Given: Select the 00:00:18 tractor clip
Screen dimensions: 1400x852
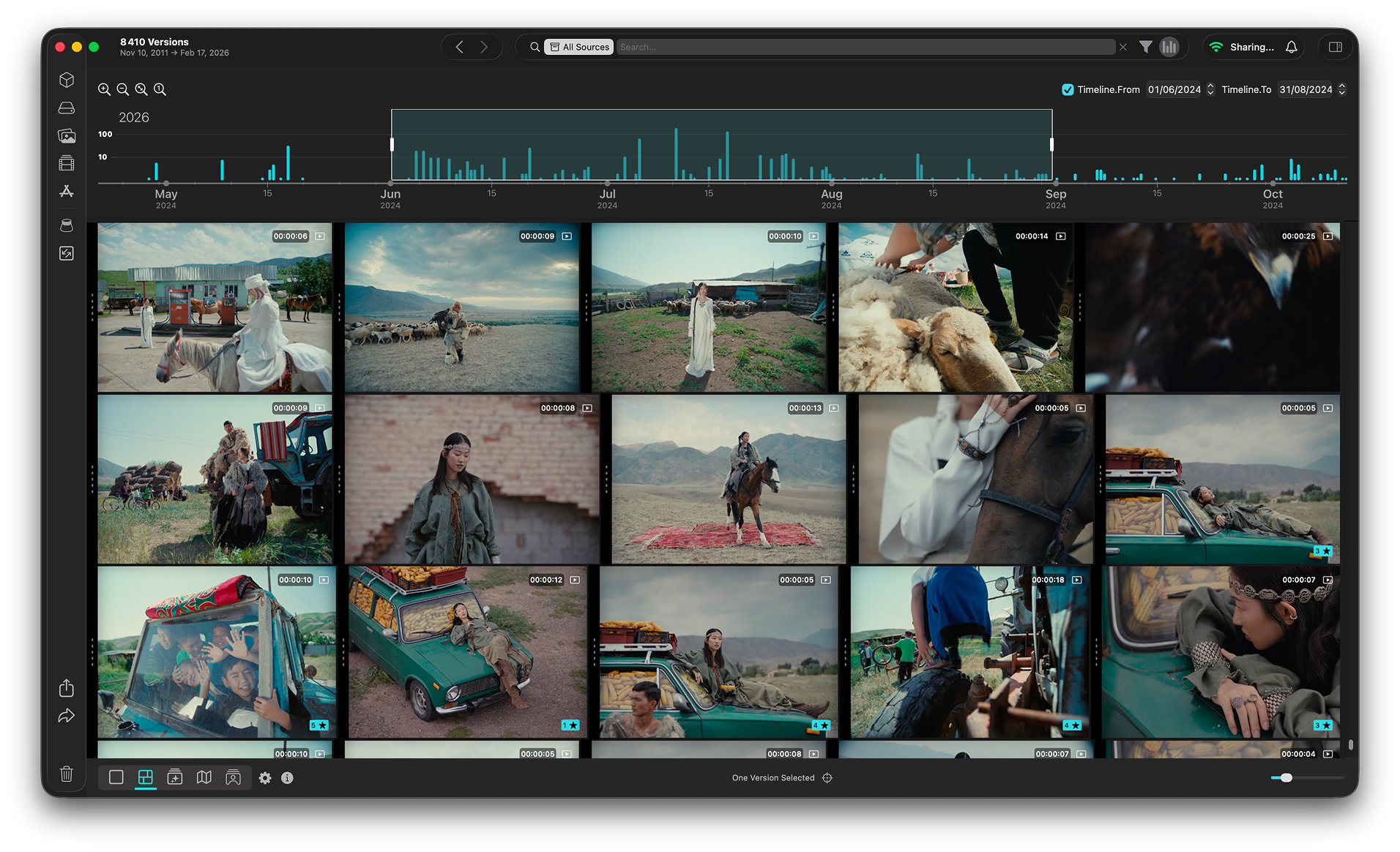Looking at the screenshot, I should [x=969, y=651].
